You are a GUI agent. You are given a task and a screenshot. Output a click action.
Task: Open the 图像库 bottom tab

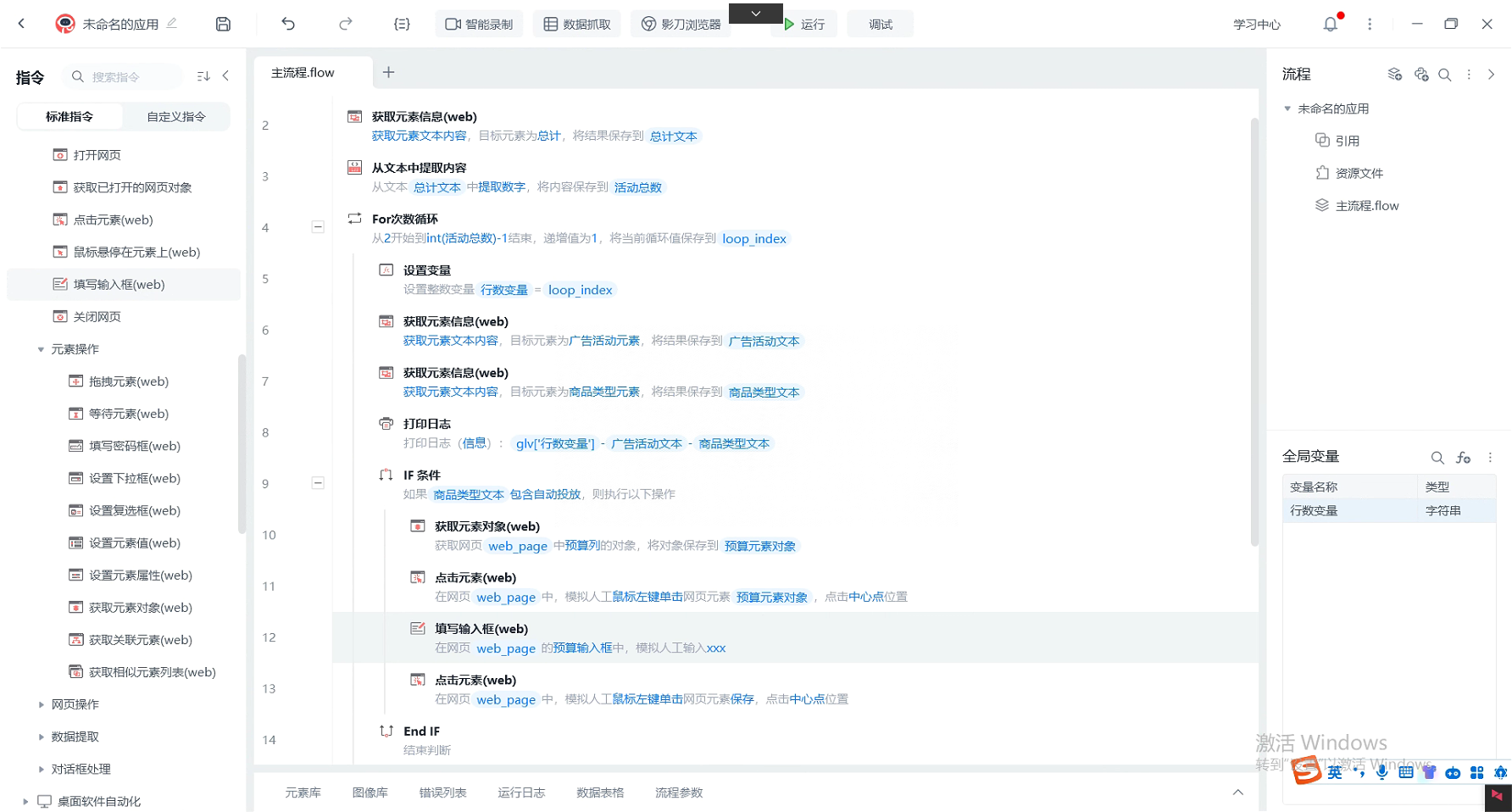(x=370, y=793)
